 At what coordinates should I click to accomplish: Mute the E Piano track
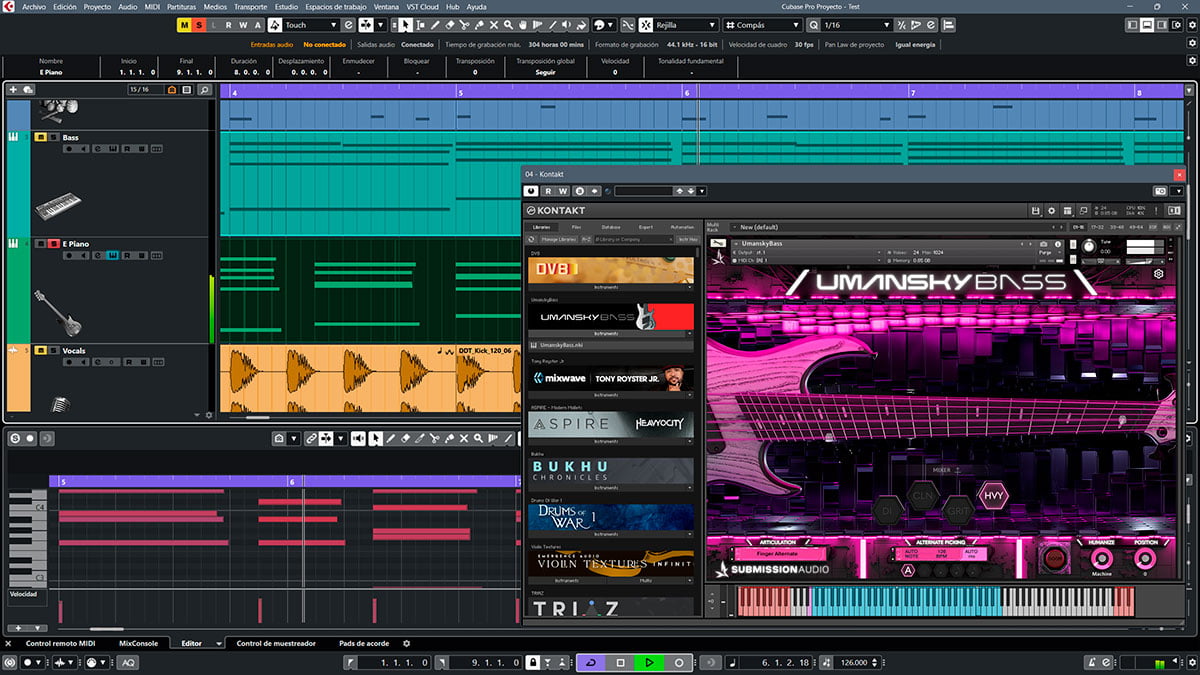[40, 243]
